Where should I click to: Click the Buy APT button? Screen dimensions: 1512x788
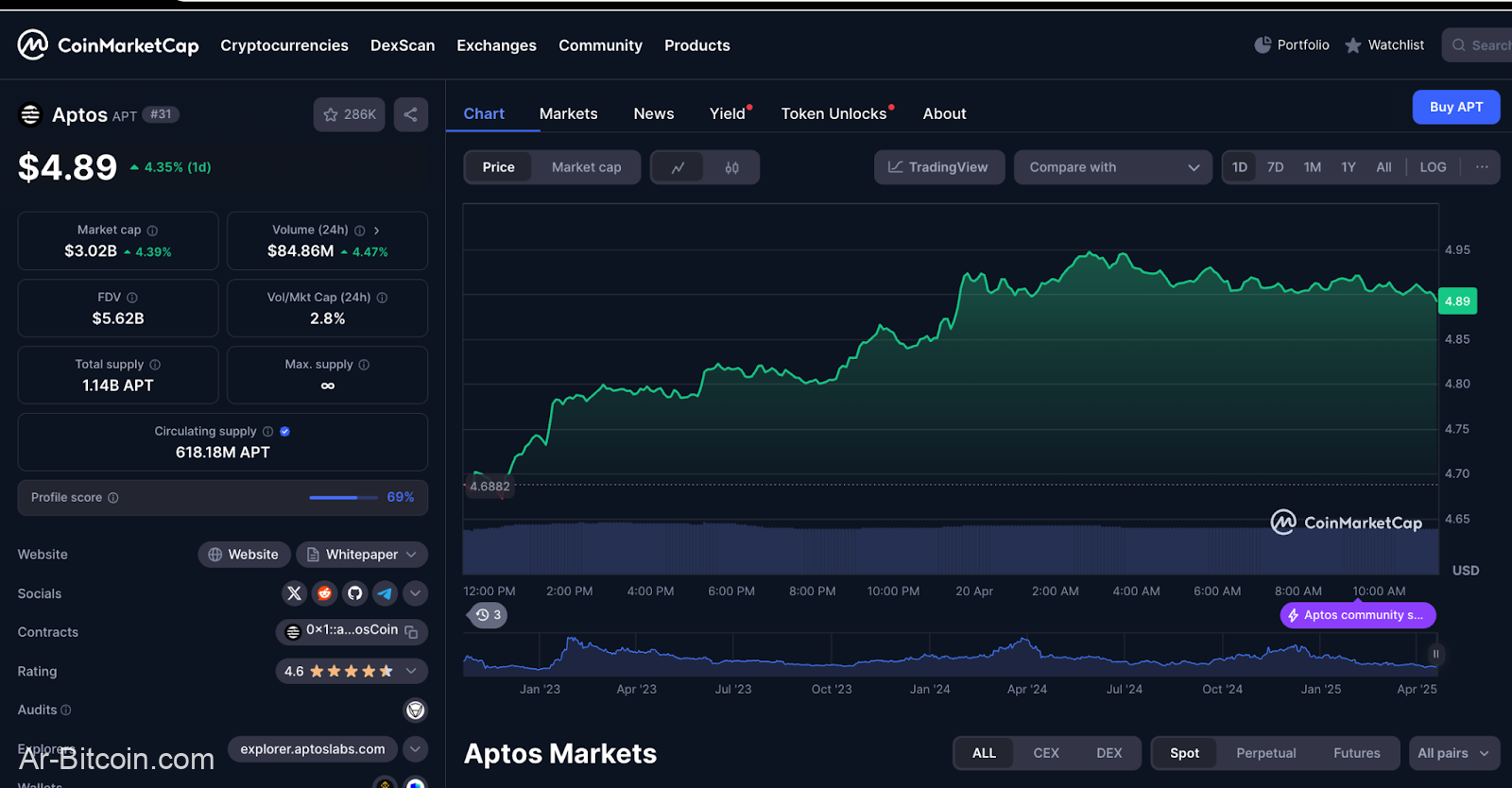(x=1456, y=107)
